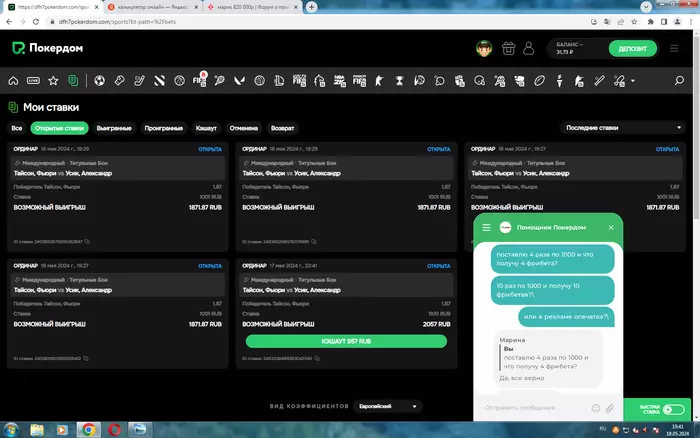Copy bet ID of 17 мая 22:41 bet
The image size is (700, 438).
(317, 358)
